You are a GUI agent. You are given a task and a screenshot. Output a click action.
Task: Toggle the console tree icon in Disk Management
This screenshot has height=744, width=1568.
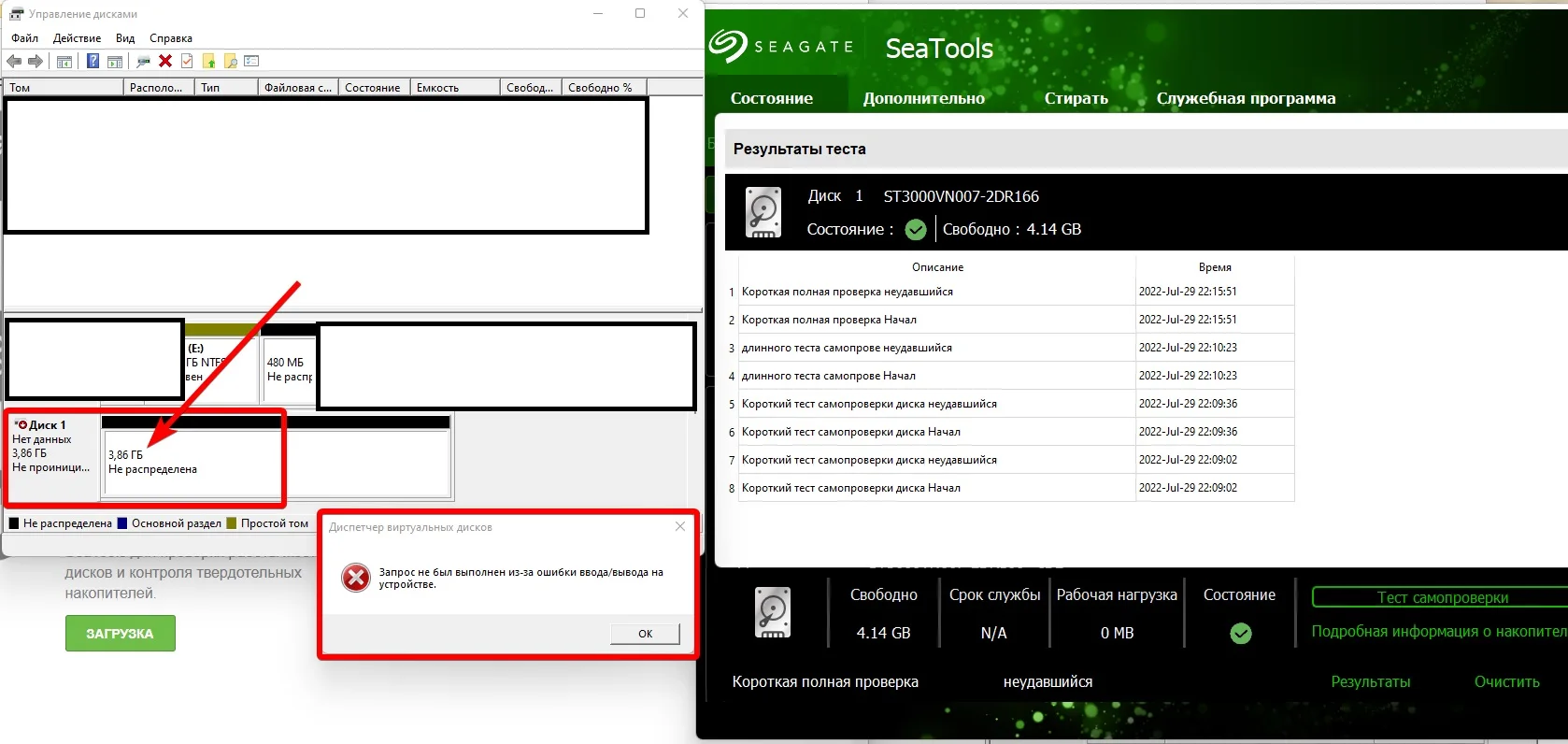click(x=64, y=62)
